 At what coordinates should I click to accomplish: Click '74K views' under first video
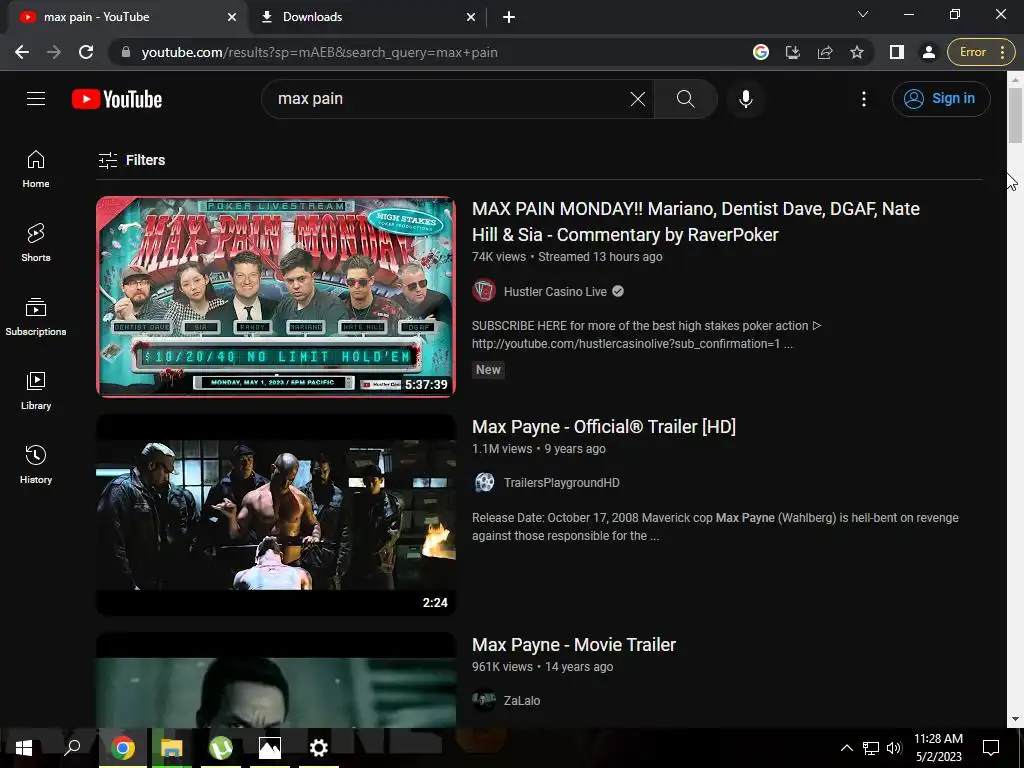(x=498, y=257)
